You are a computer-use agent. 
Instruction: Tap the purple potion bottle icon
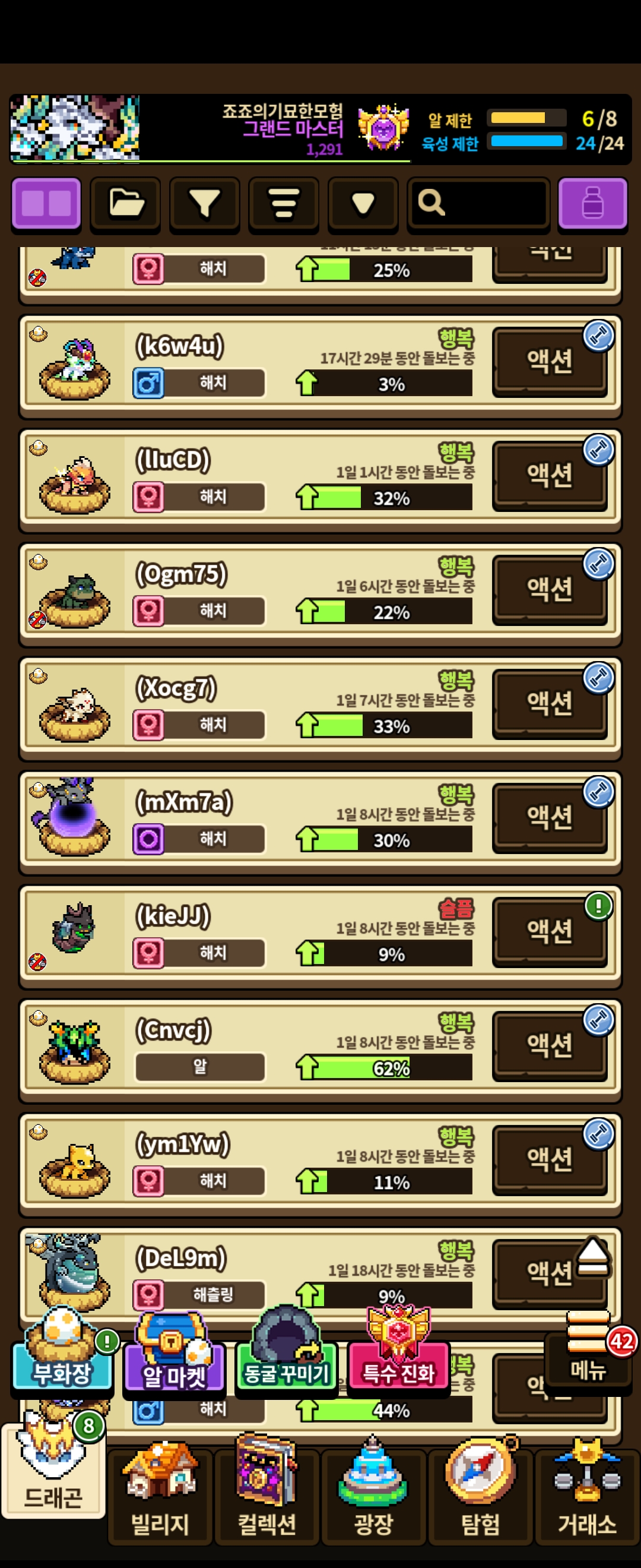pyautogui.click(x=592, y=204)
